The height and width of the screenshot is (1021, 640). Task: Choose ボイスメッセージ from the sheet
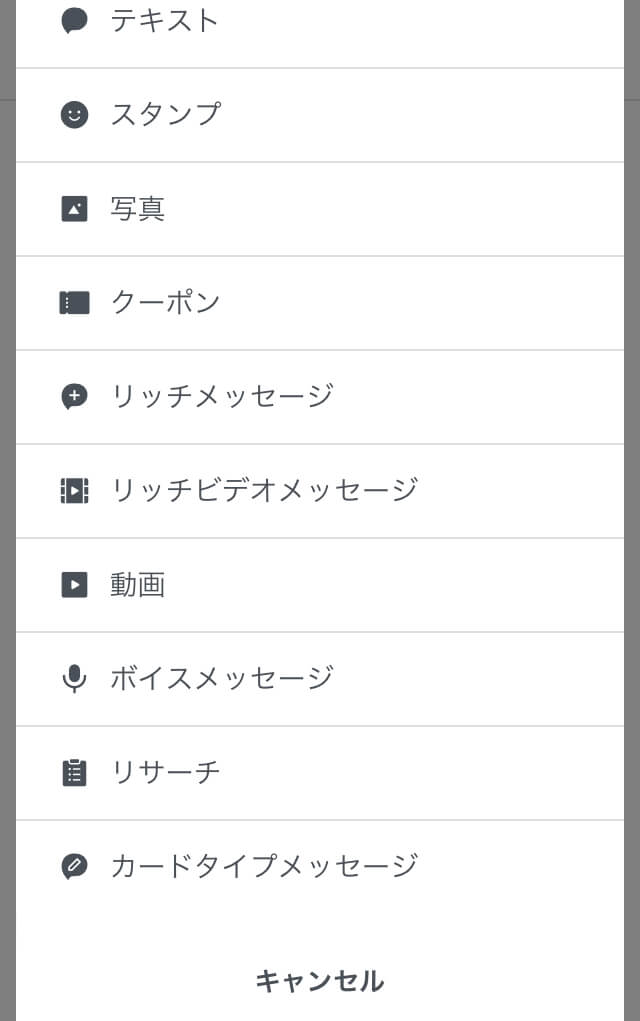pyautogui.click(x=222, y=678)
